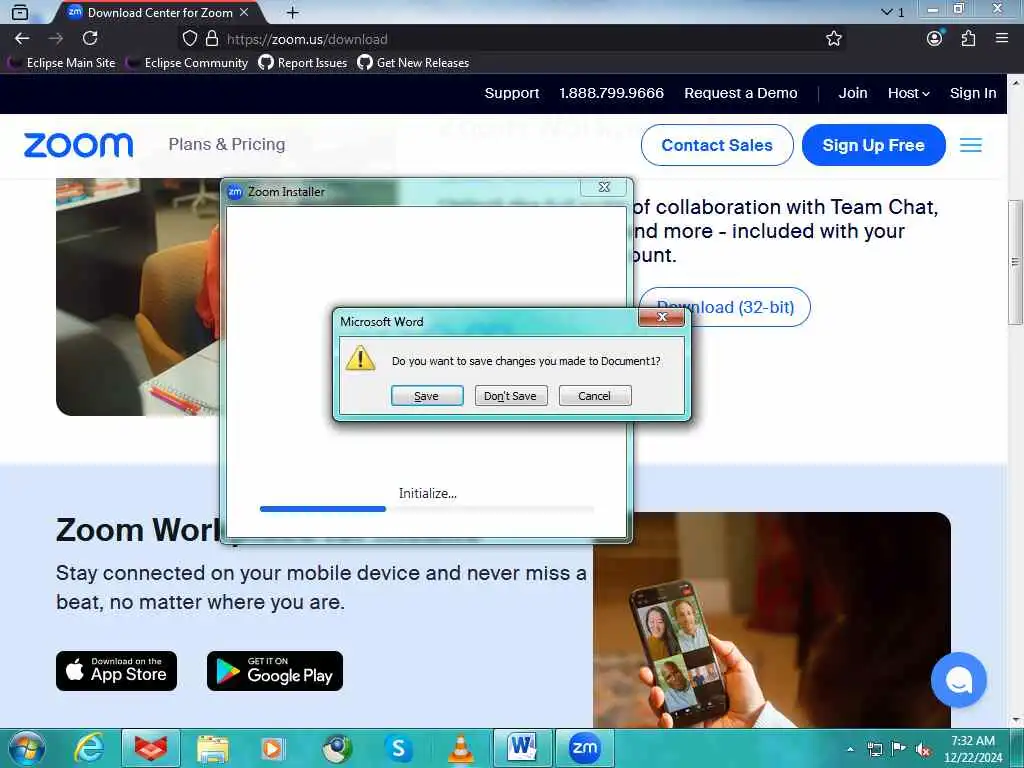The image size is (1024, 768).
Task: Open the Get New Releases bookmark
Action: point(413,63)
